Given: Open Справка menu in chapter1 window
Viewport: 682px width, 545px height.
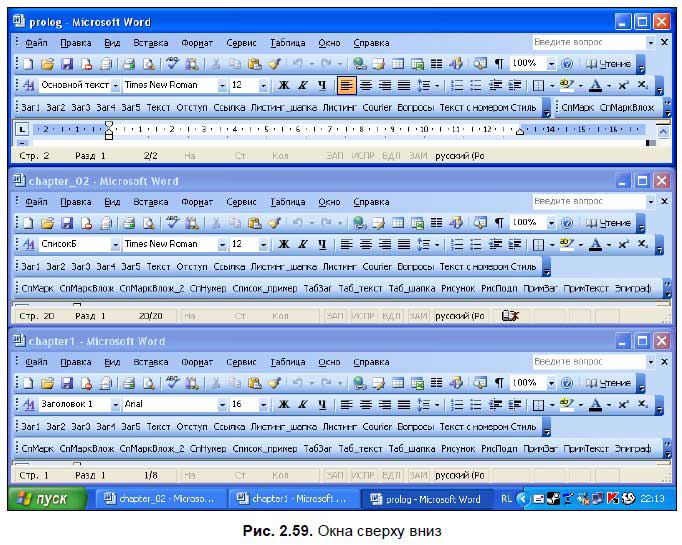Looking at the screenshot, I should pos(371,362).
